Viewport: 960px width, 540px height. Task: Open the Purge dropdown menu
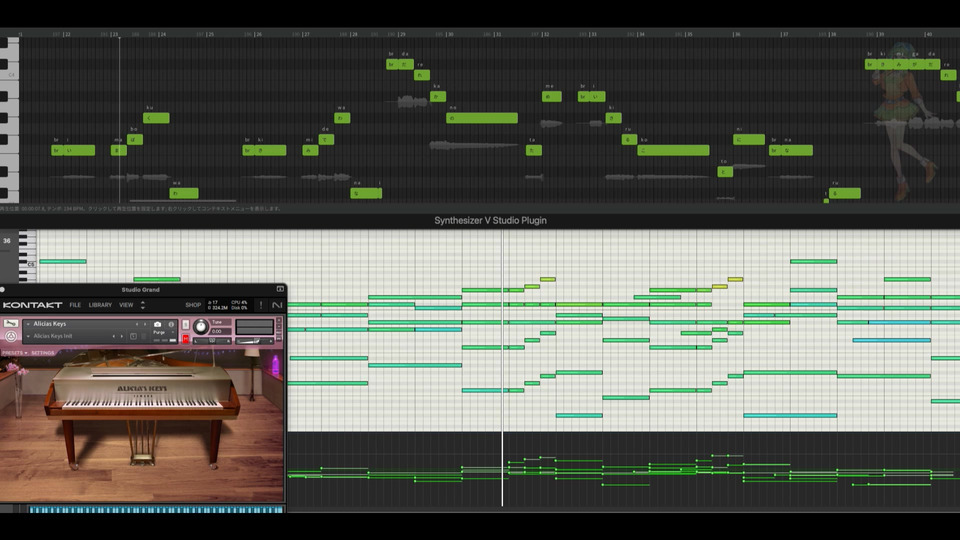coord(163,332)
